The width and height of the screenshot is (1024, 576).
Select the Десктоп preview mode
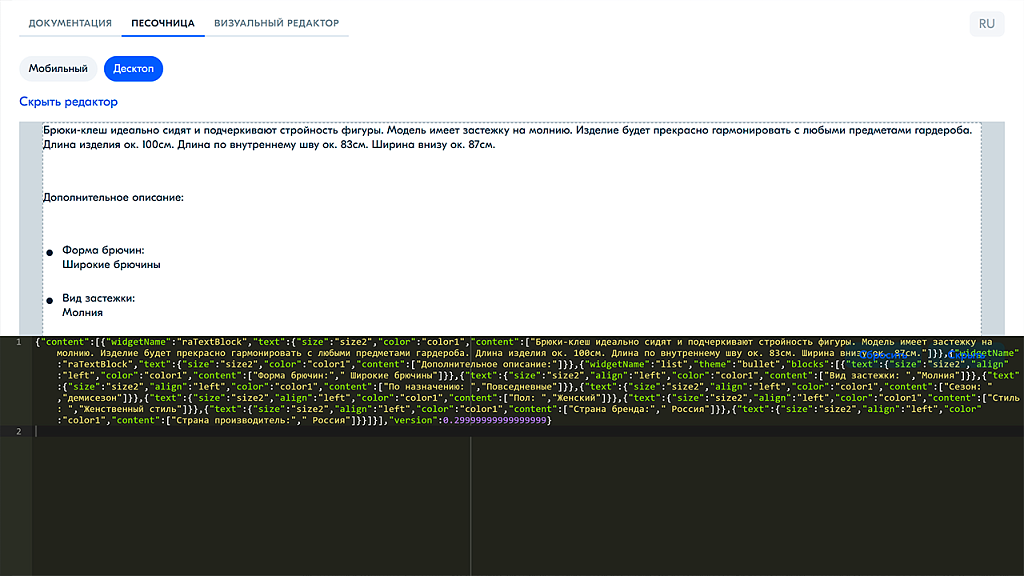[133, 69]
